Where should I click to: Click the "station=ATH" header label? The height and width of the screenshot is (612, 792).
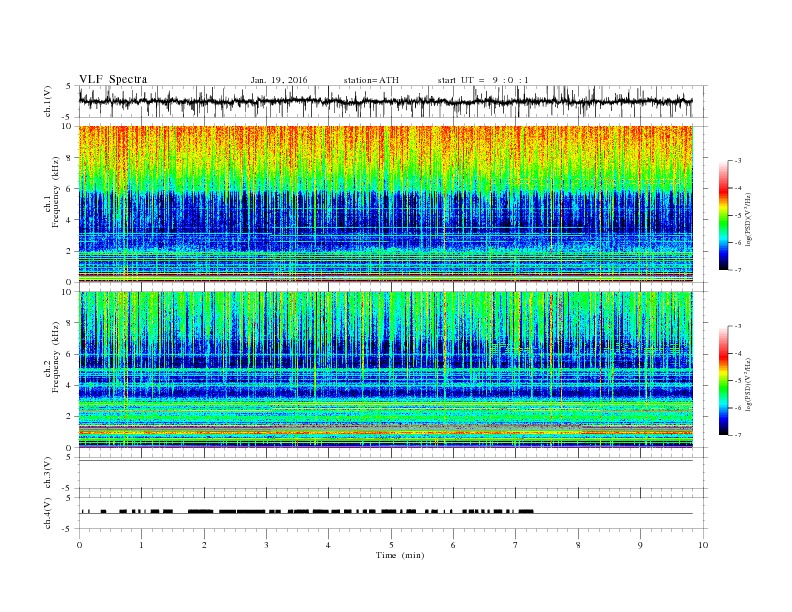pos(371,80)
